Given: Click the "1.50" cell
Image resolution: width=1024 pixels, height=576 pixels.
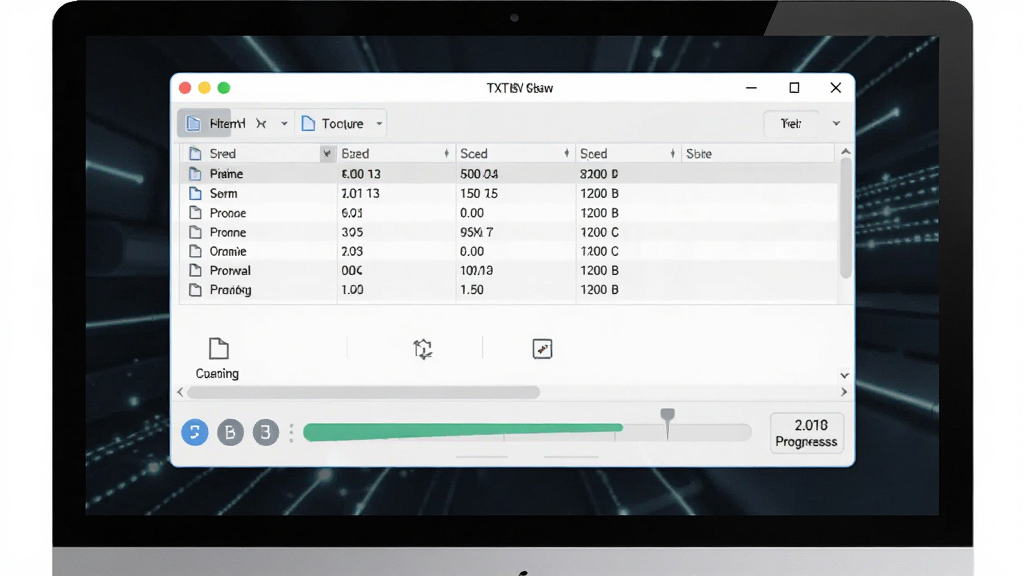Looking at the screenshot, I should (x=472, y=290).
